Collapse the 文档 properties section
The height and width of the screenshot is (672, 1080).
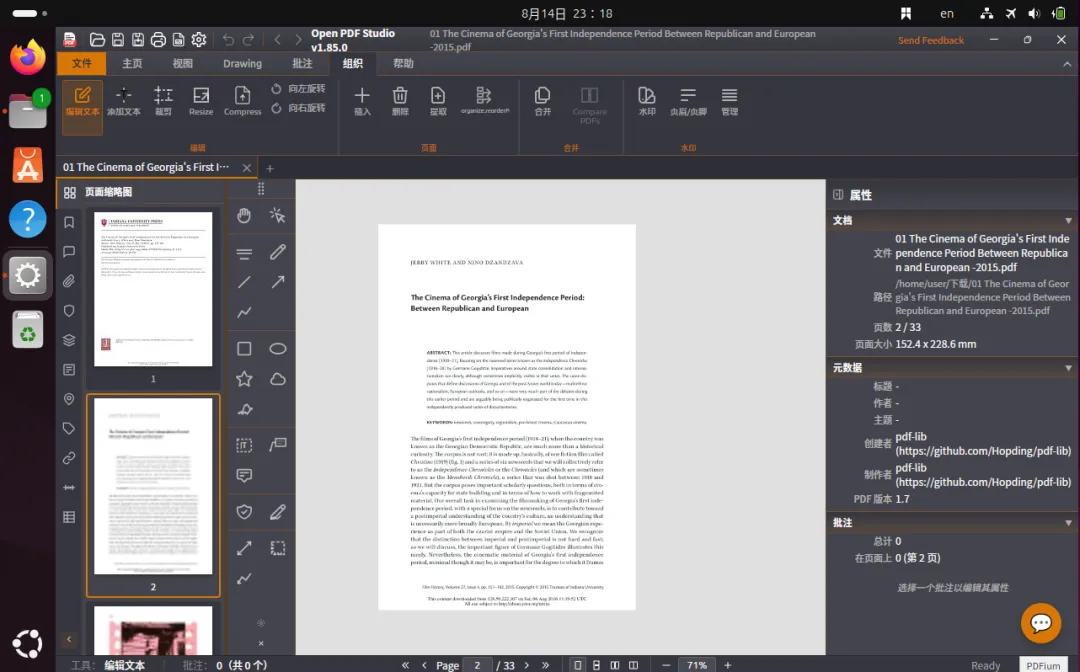coord(1068,220)
